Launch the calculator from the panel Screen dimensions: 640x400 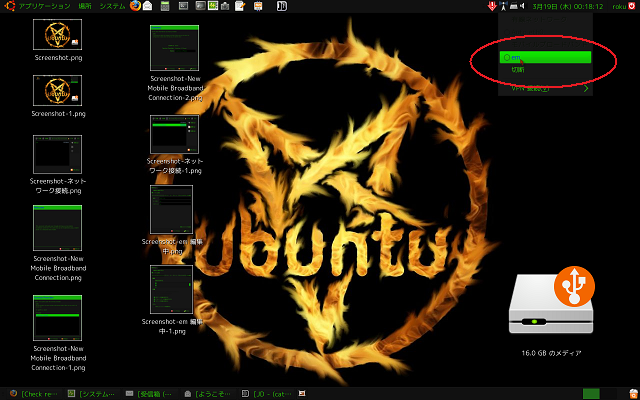pyautogui.click(x=165, y=6)
